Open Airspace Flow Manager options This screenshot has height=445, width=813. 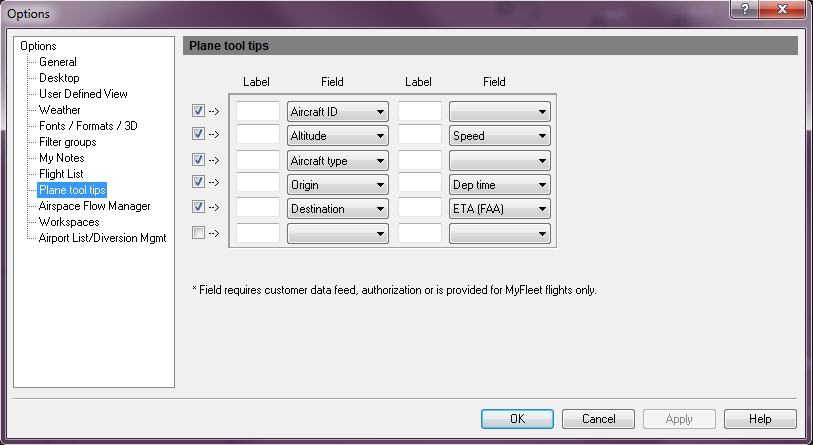[x=94, y=206]
